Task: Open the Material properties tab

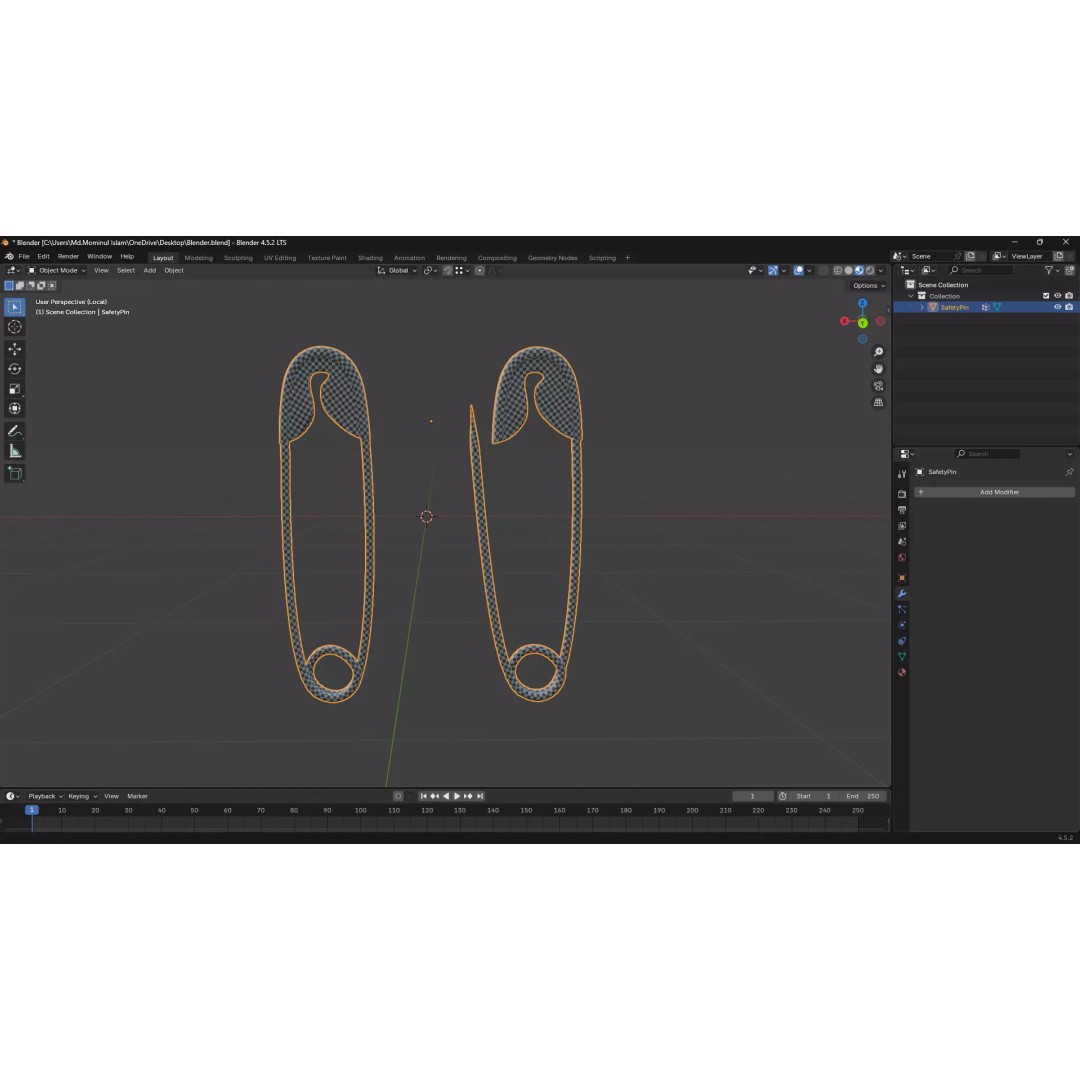Action: click(x=902, y=672)
